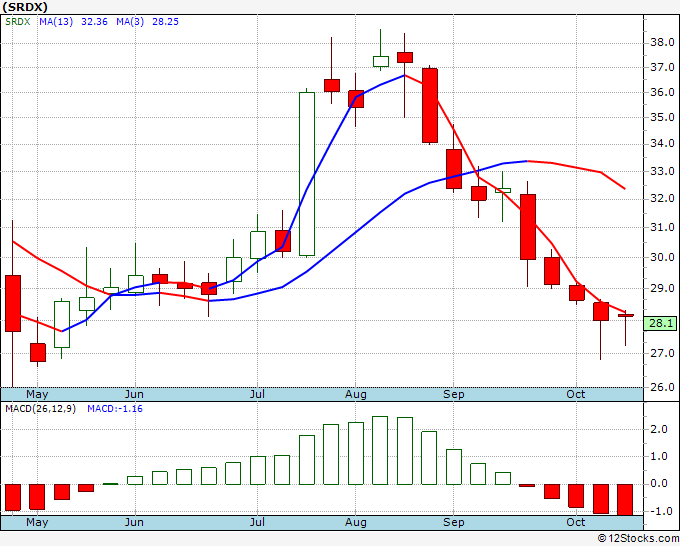Click the May label on price axis

coord(37,394)
